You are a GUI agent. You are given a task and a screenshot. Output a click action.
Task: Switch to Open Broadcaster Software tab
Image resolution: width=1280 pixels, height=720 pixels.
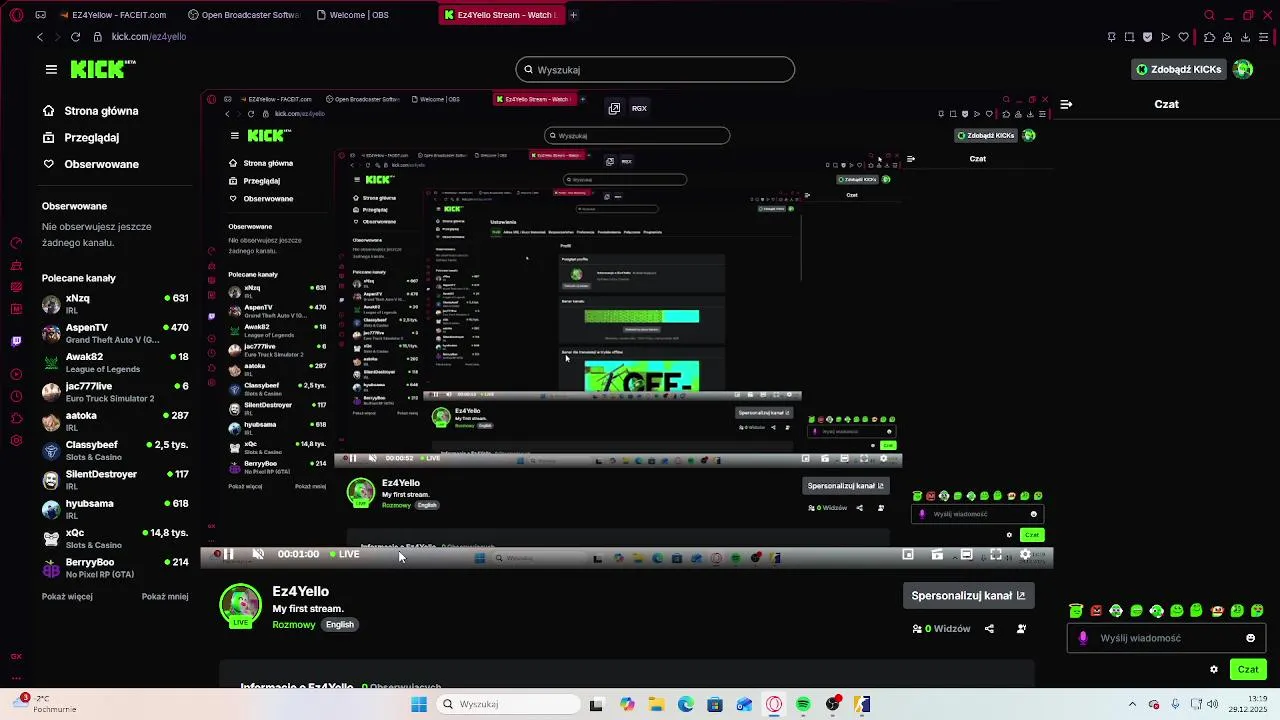point(243,15)
